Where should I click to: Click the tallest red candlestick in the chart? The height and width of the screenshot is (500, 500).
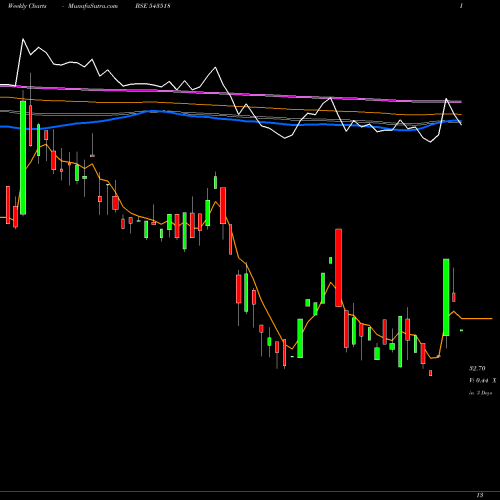pos(338,268)
